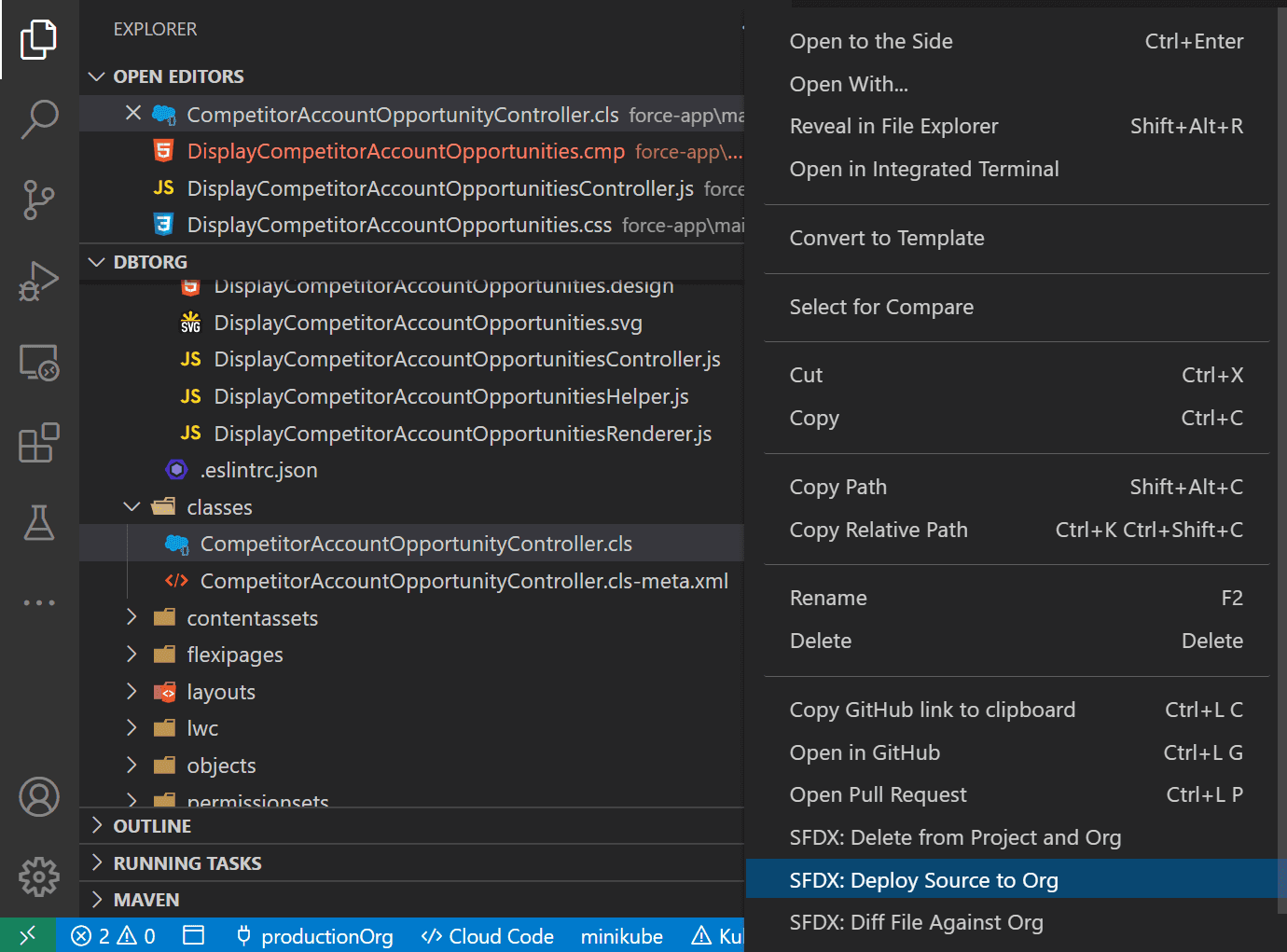Open the Extensions view icon
Image resolution: width=1287 pixels, height=952 pixels.
click(39, 442)
